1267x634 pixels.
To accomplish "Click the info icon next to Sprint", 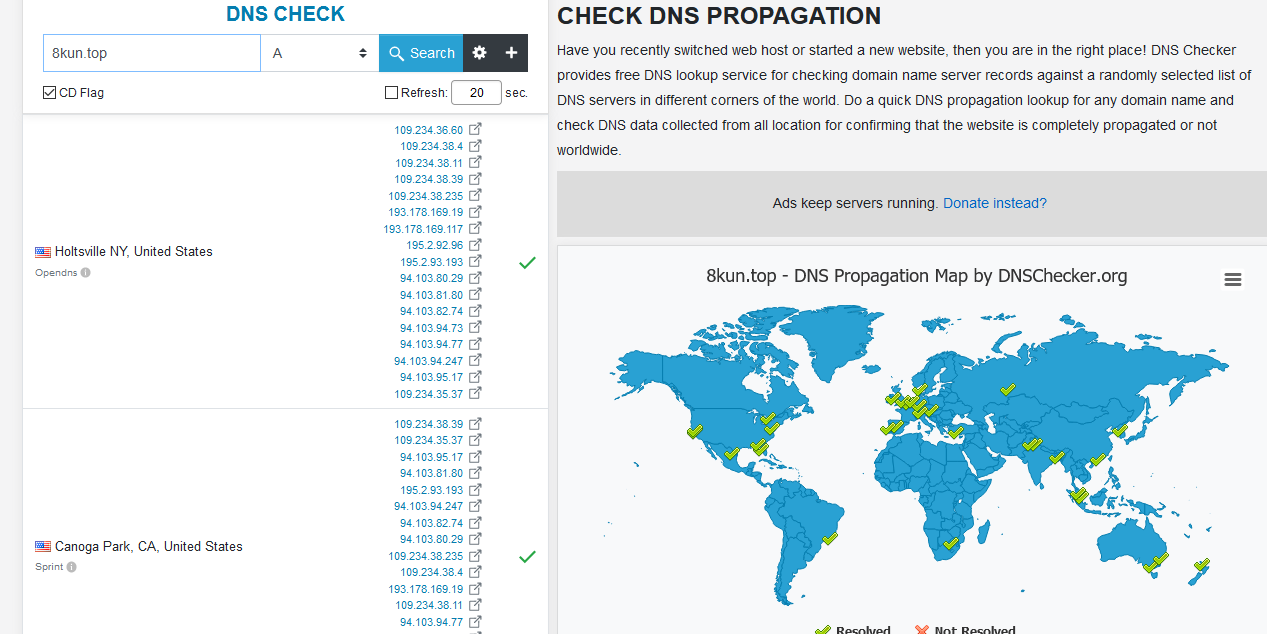I will (72, 567).
